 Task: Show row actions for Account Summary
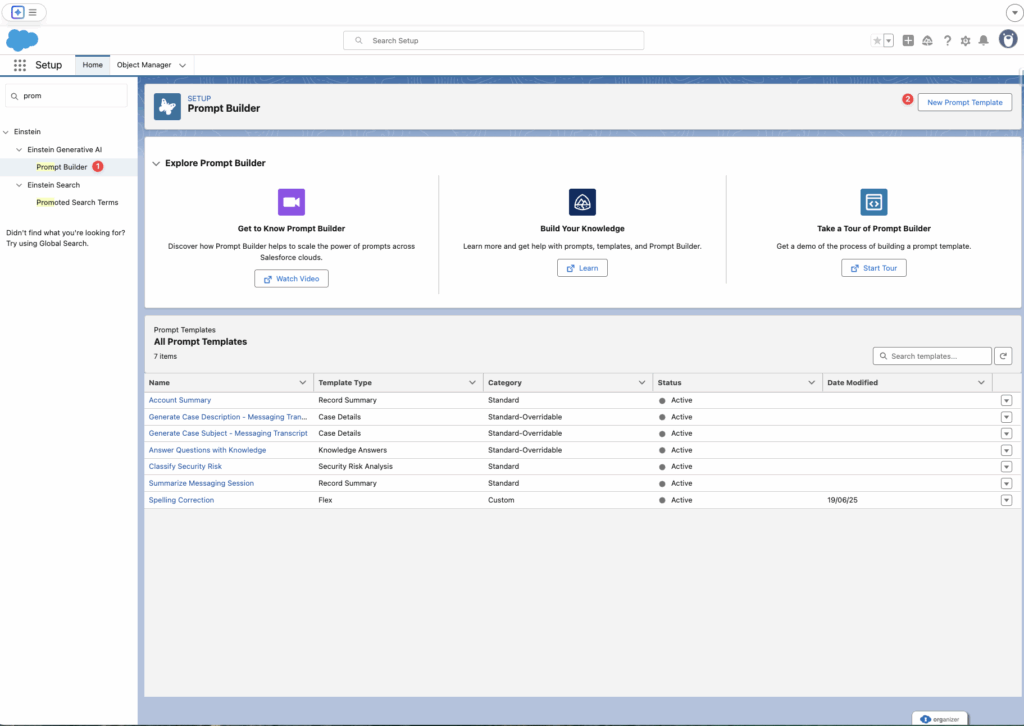(1006, 400)
